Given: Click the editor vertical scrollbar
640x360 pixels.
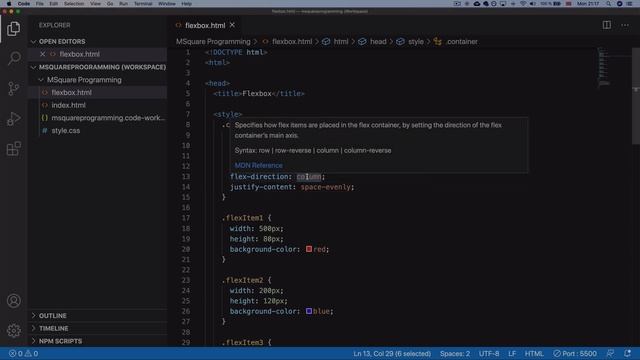Looking at the screenshot, I should coord(636,96).
